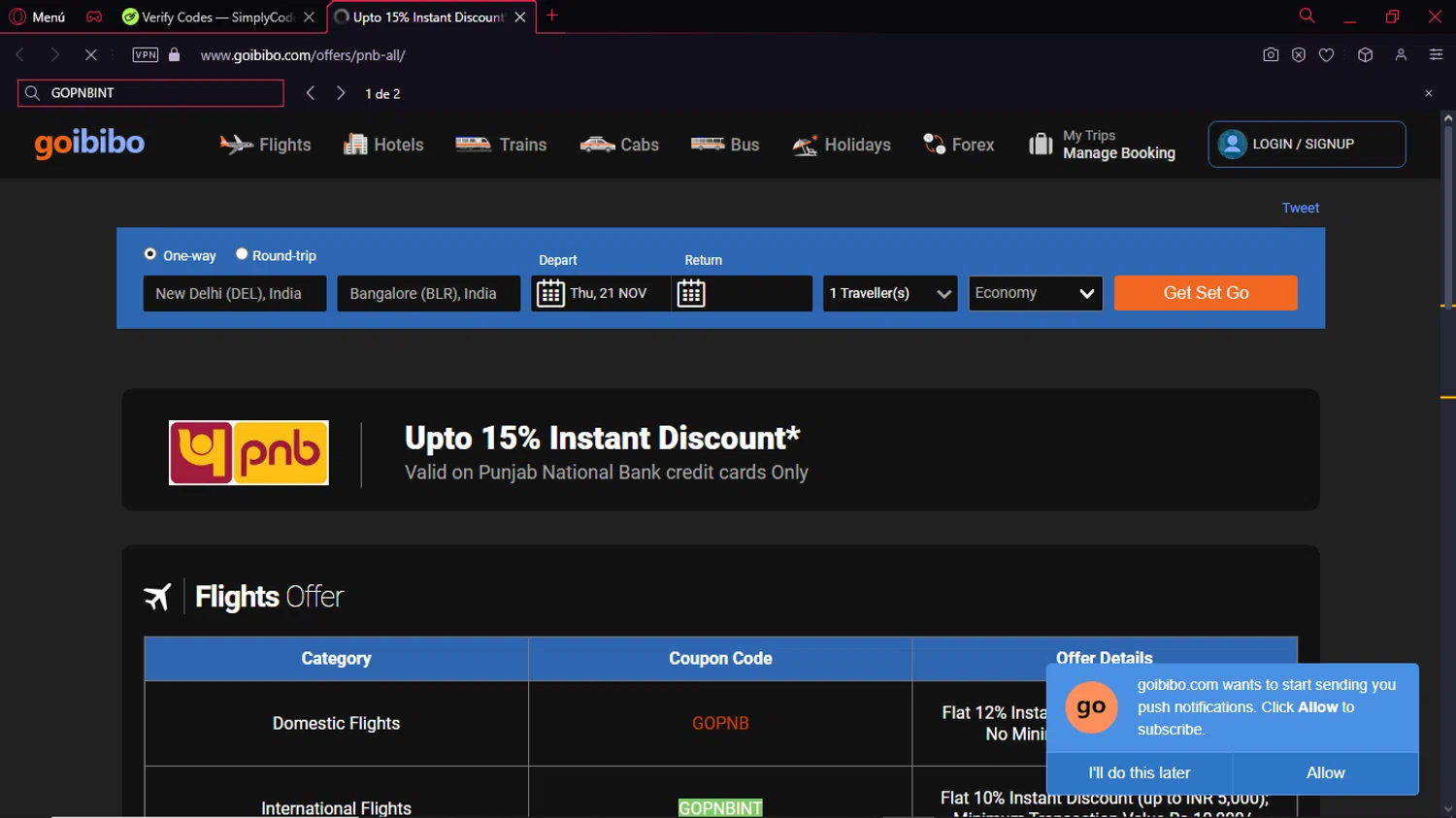Open the ad blocker shield icon
Screen dimensions: 1456x818
click(1299, 55)
